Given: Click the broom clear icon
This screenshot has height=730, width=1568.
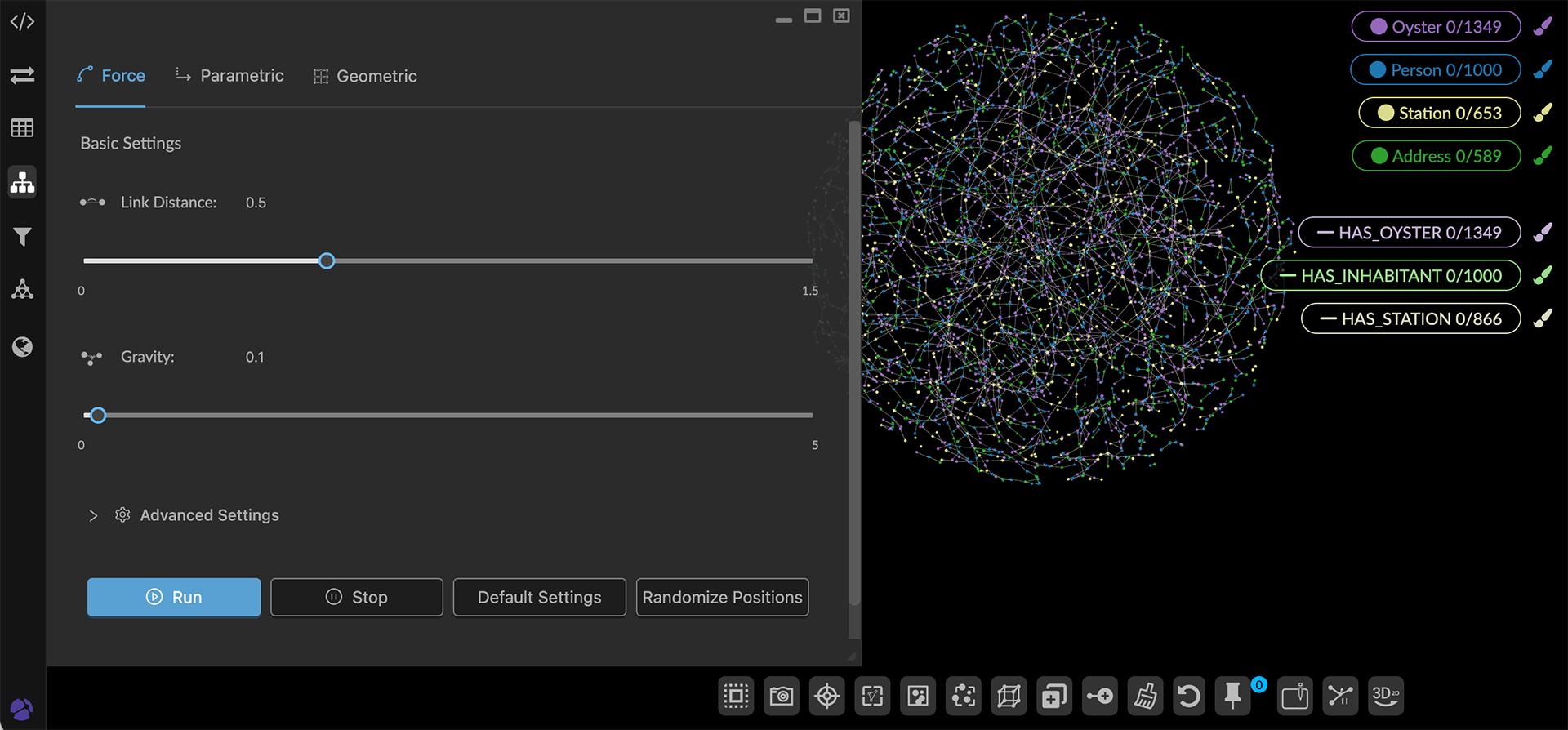Looking at the screenshot, I should coord(1145,696).
